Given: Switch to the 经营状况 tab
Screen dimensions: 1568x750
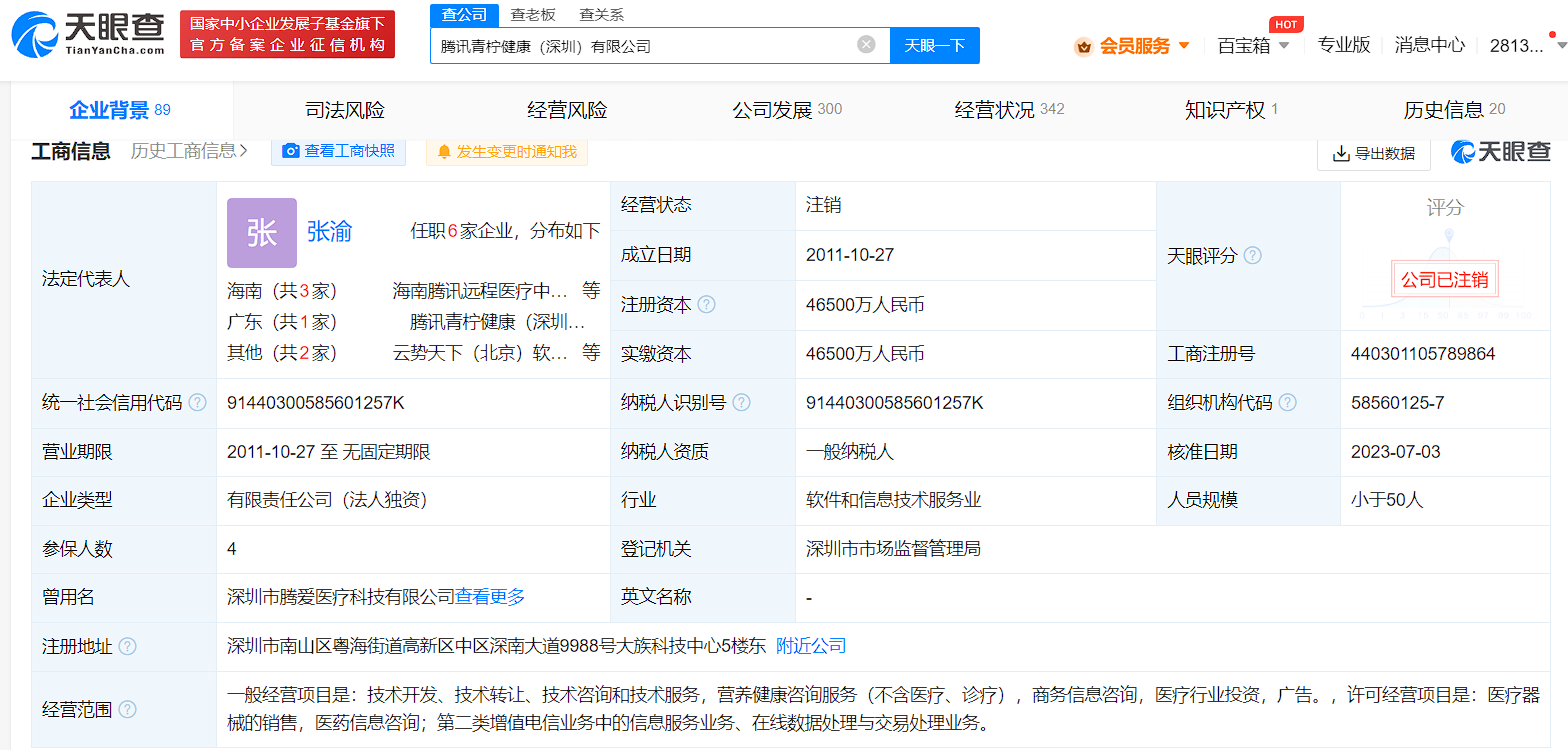Looking at the screenshot, I should (x=1009, y=110).
